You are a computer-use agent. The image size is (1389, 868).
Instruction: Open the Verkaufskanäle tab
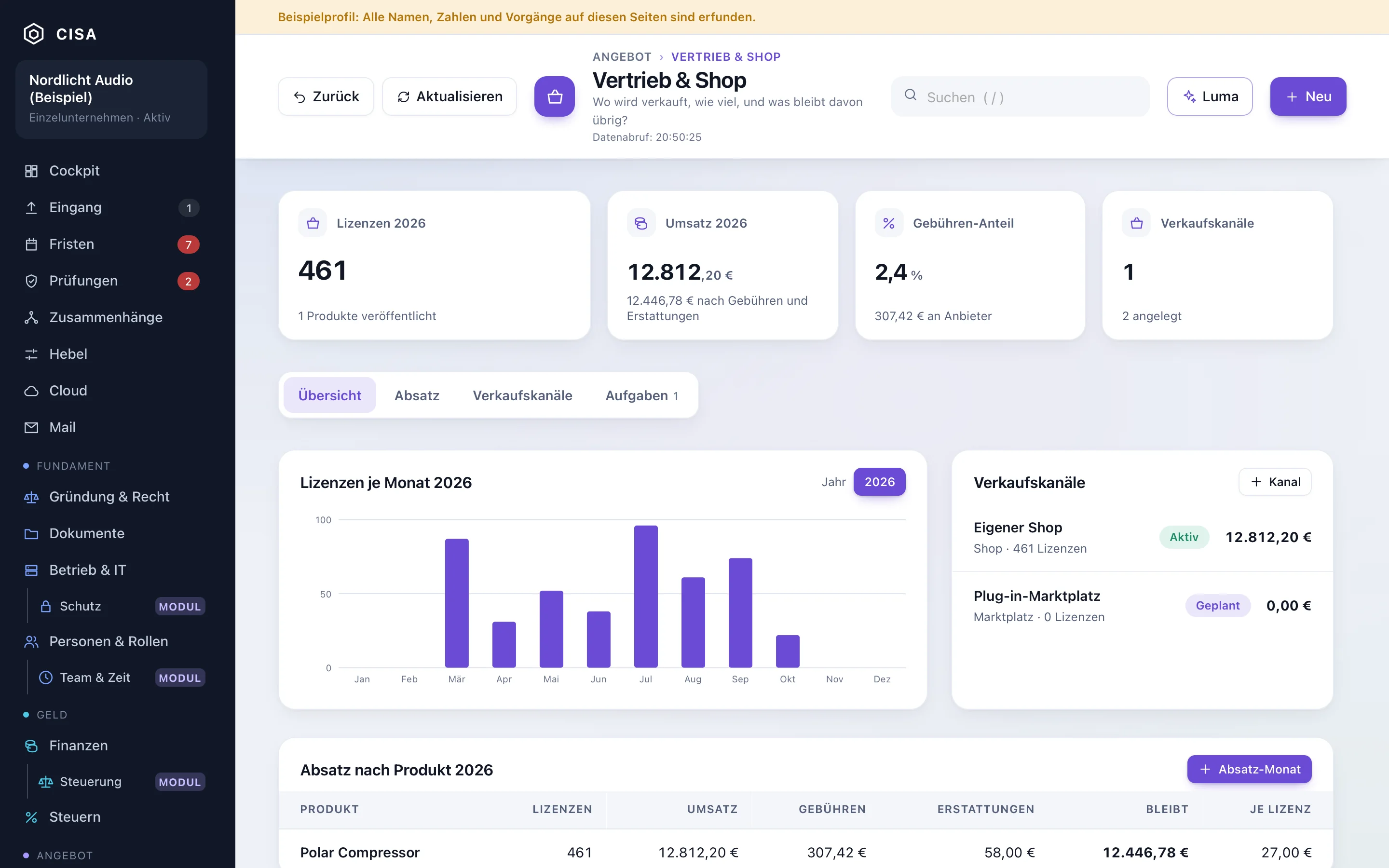tap(522, 395)
